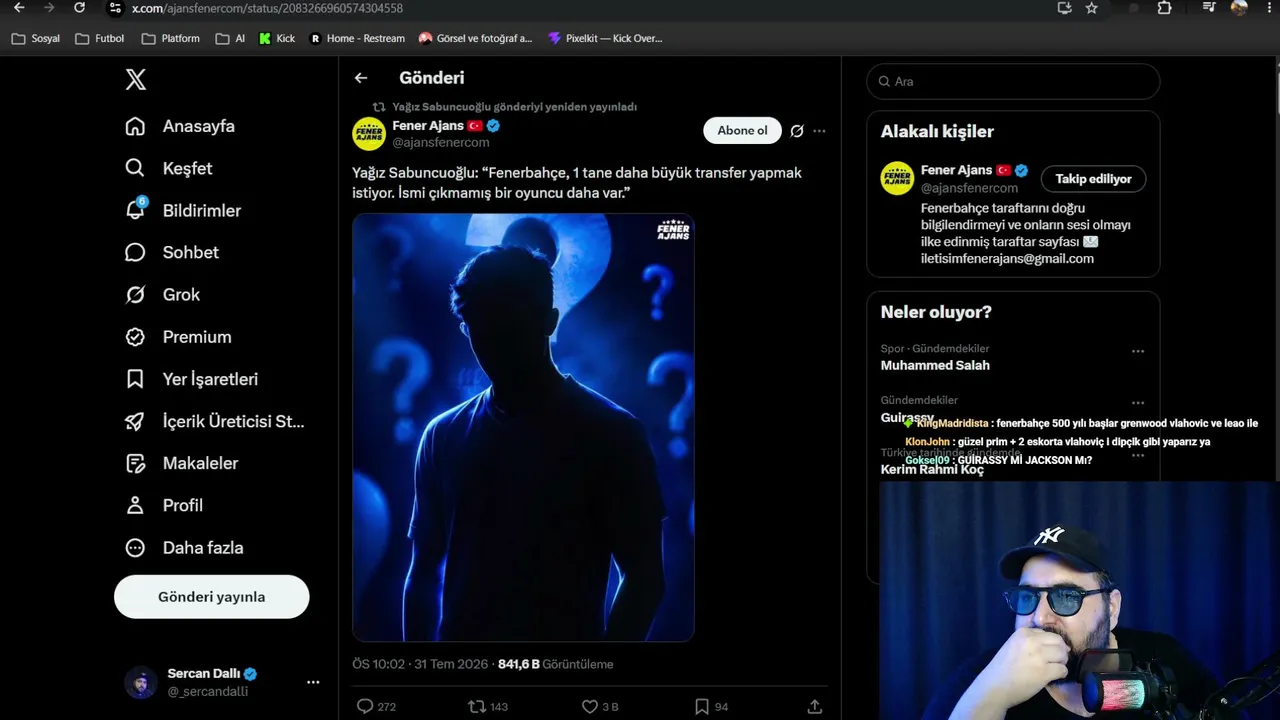
Task: Open Sercan Dallı account avatar
Action: (x=141, y=682)
